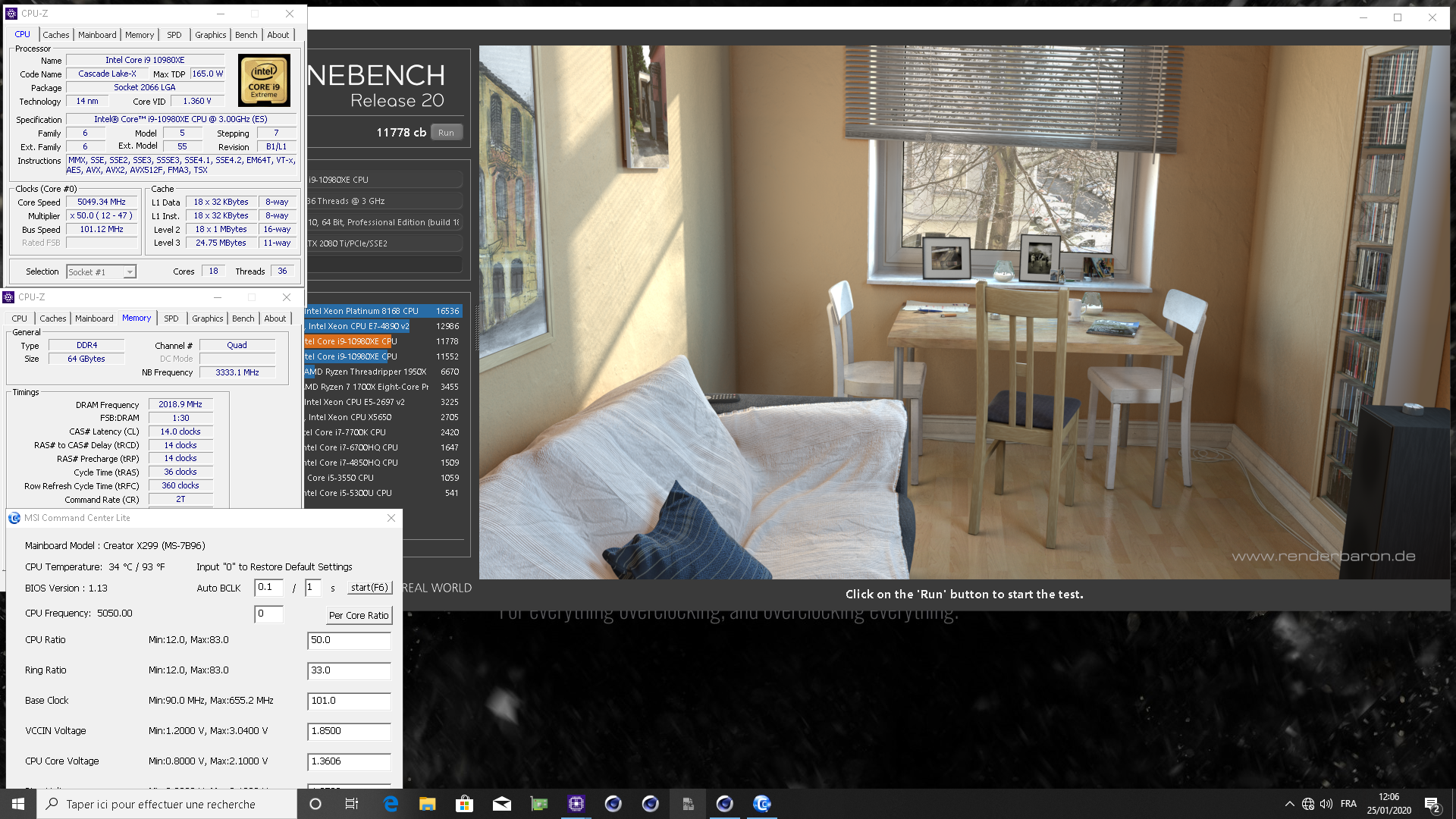Click Run button next to 11778 cb
Screen dimensions: 1456x819
tap(446, 133)
